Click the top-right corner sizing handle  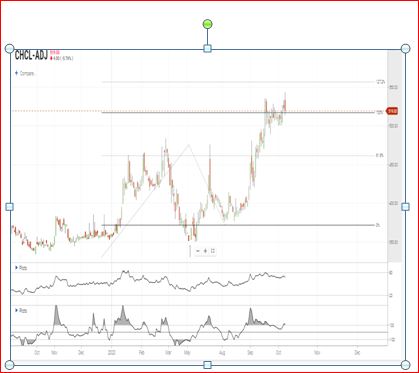pos(405,49)
